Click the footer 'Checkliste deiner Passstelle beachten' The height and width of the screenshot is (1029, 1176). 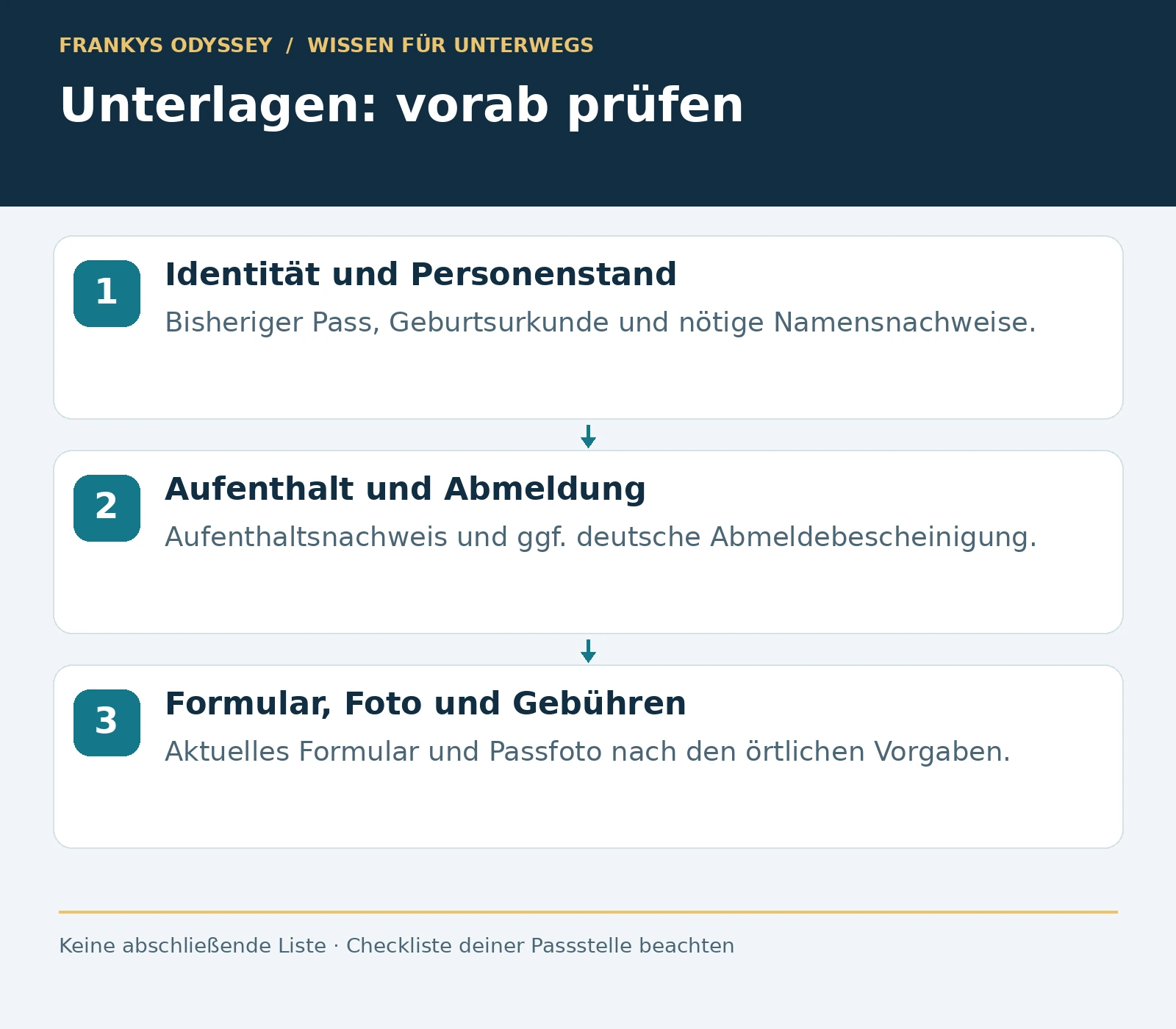pos(540,946)
